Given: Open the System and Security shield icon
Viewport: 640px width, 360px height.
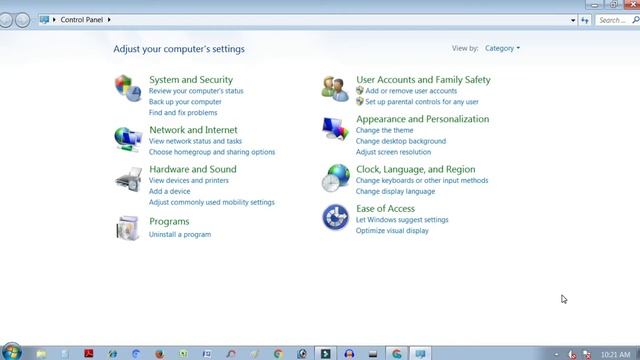Looking at the screenshot, I should [128, 88].
